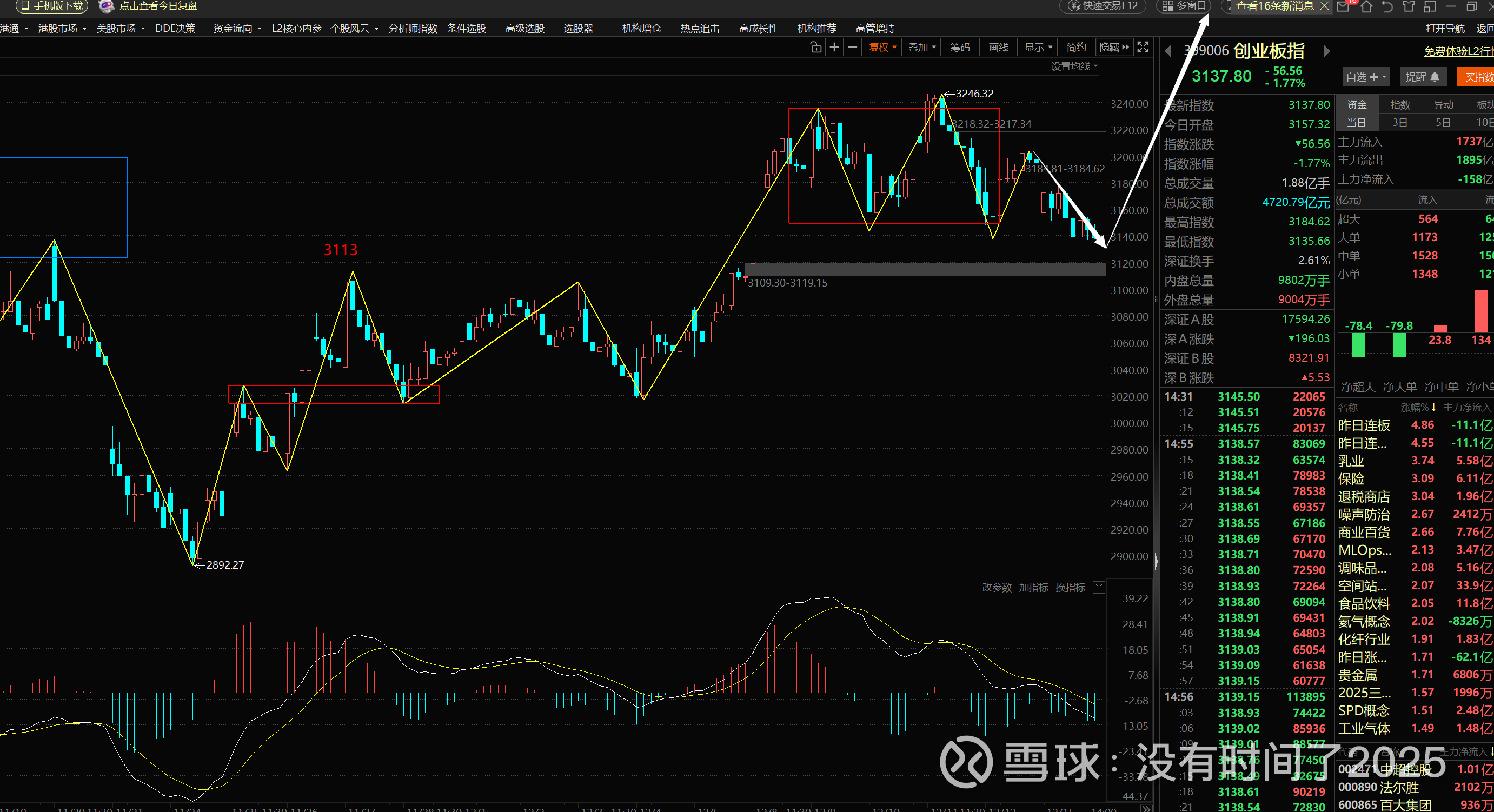The image size is (1494, 812).
Task: Click 免费体验L2行情 link
Action: [1458, 51]
